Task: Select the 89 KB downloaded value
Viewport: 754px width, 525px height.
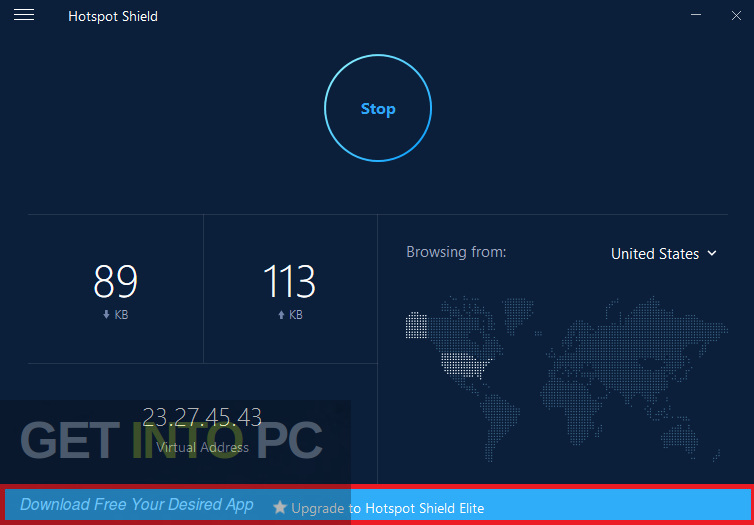Action: (115, 282)
